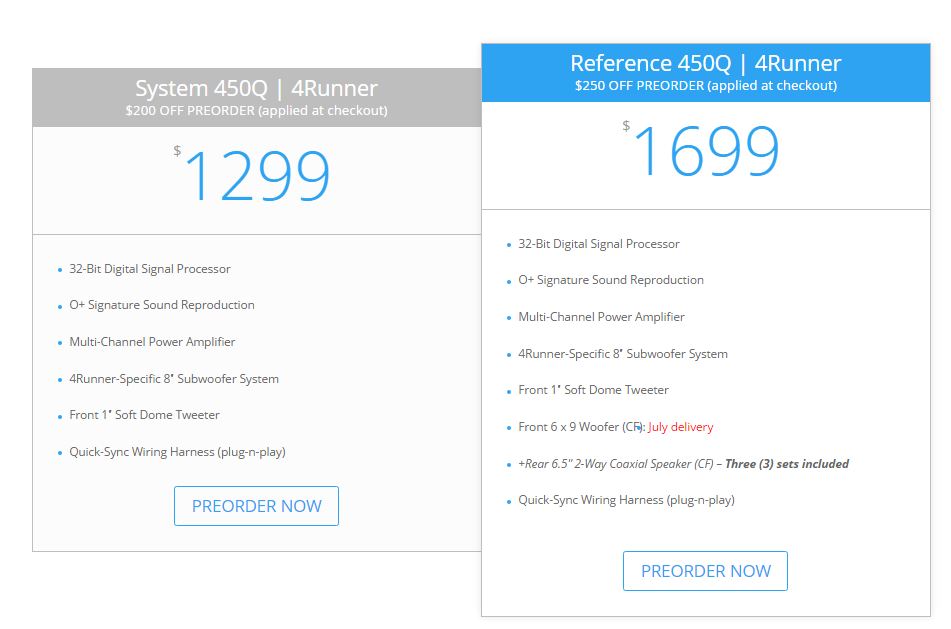Viewport: 951px width, 629px height.
Task: Click 'Three (3) sets included' bold text
Action: (x=787, y=464)
